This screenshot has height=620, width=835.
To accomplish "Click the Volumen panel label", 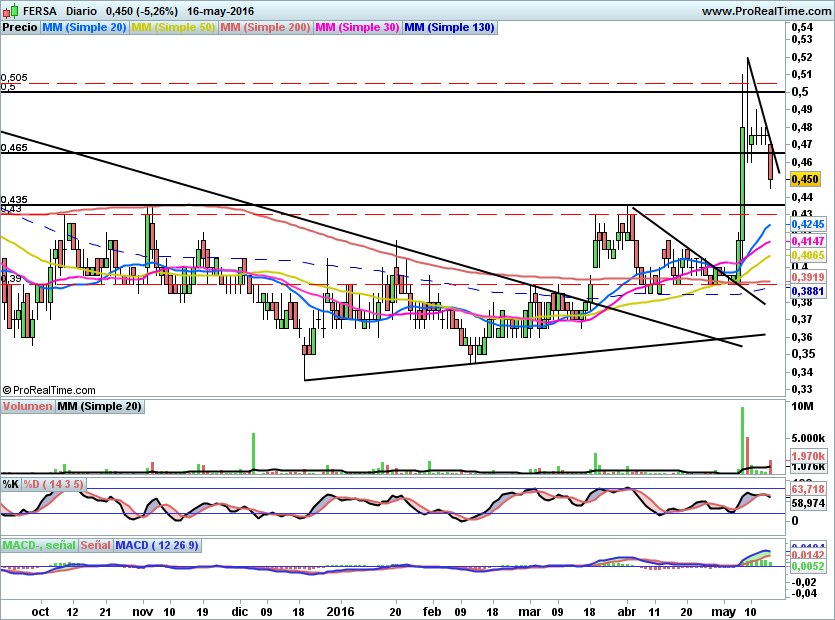I will point(27,406).
